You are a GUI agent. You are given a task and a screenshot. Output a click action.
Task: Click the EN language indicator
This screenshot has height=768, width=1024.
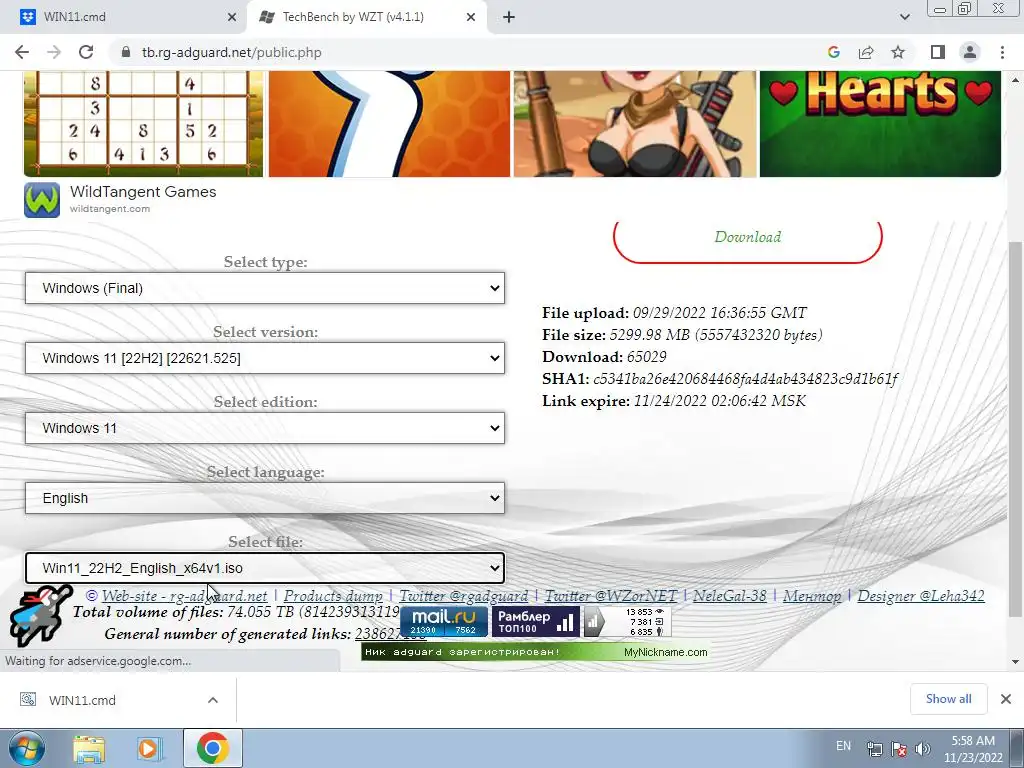pyautogui.click(x=843, y=746)
